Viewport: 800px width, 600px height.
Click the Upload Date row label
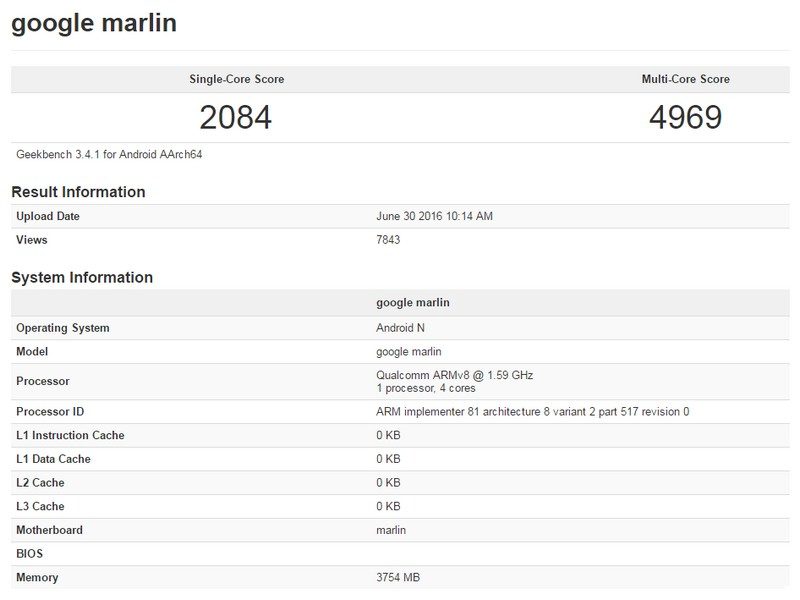tap(48, 216)
